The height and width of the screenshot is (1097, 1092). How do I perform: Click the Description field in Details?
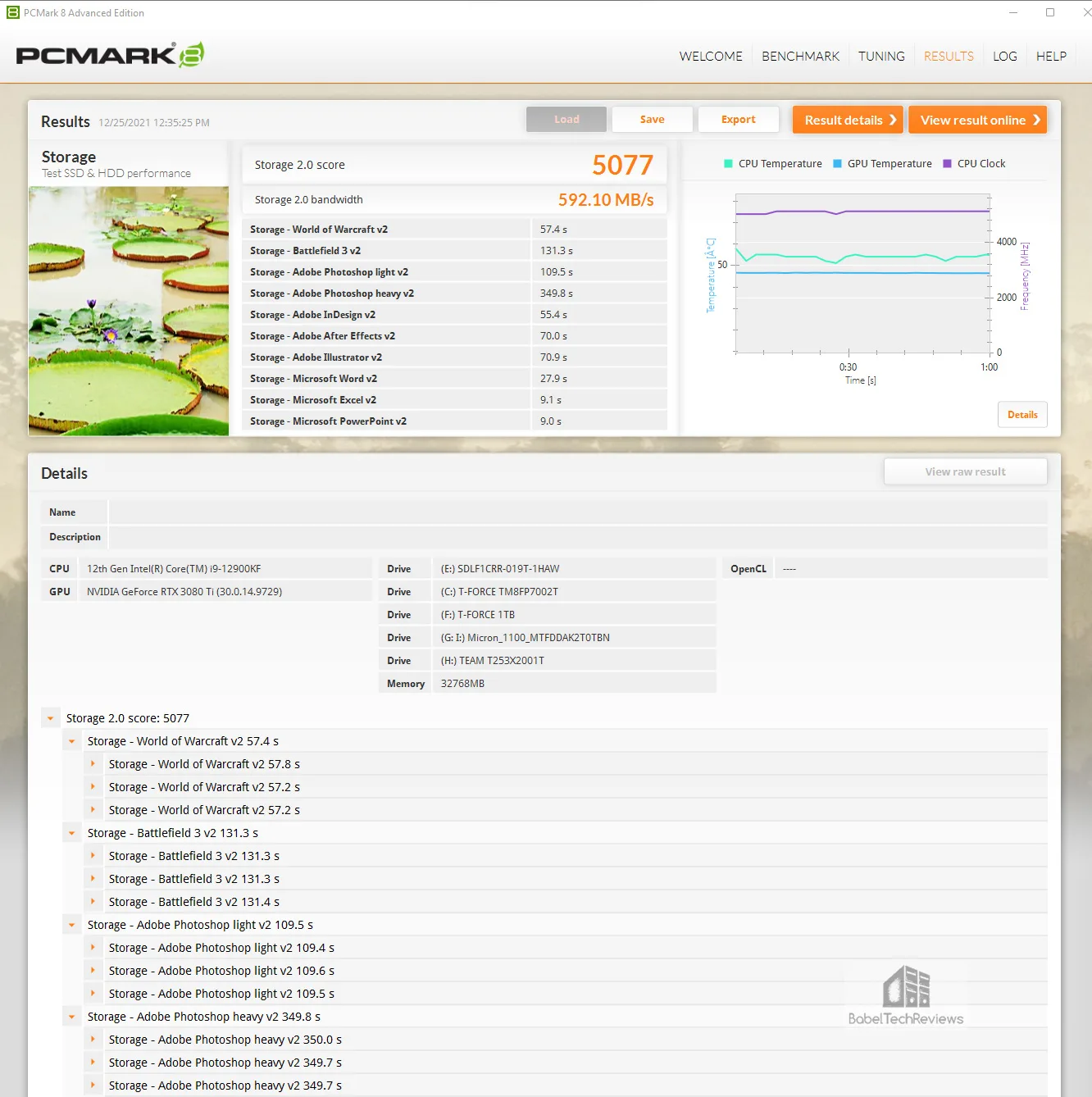pos(578,537)
